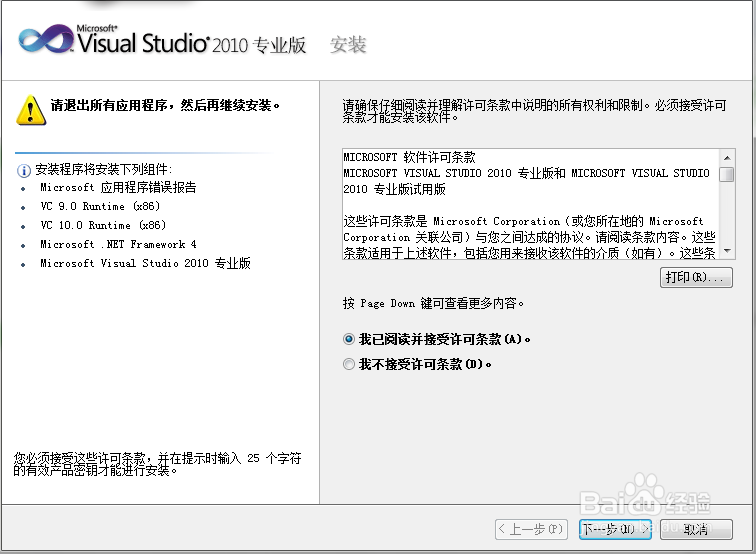Image resolution: width=756 pixels, height=554 pixels.
Task: Click the 'MICROSOFT 软件许可条款' heading line
Action: pyautogui.click(x=409, y=157)
